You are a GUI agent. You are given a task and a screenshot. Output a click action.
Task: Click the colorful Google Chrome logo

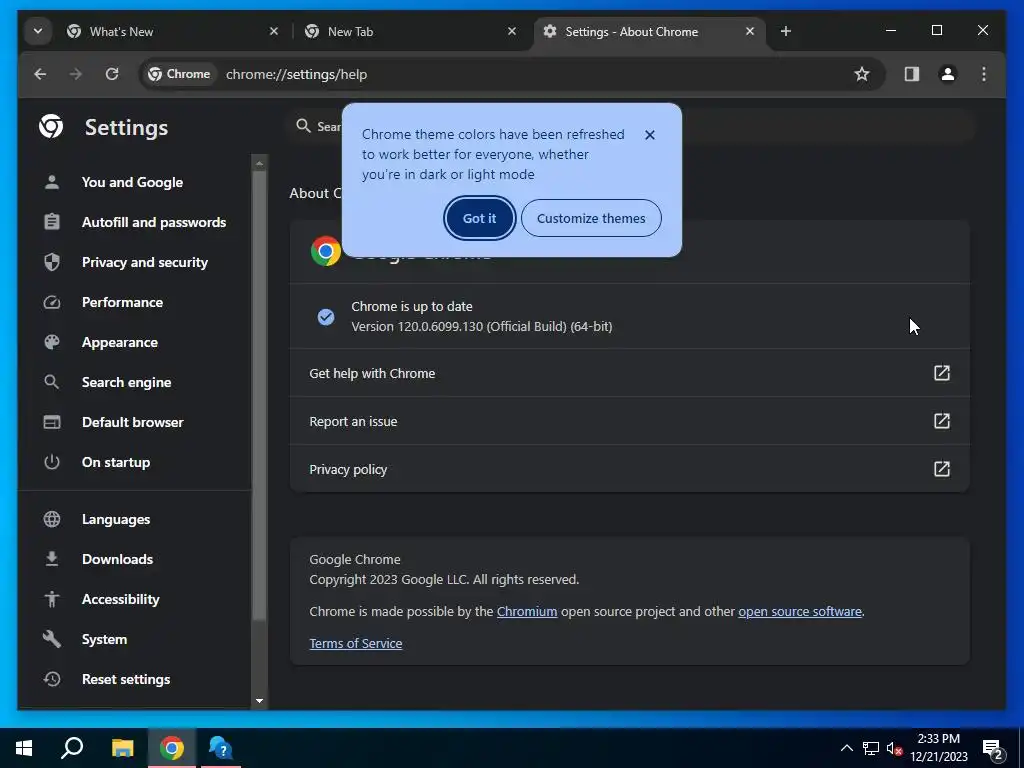click(x=326, y=251)
